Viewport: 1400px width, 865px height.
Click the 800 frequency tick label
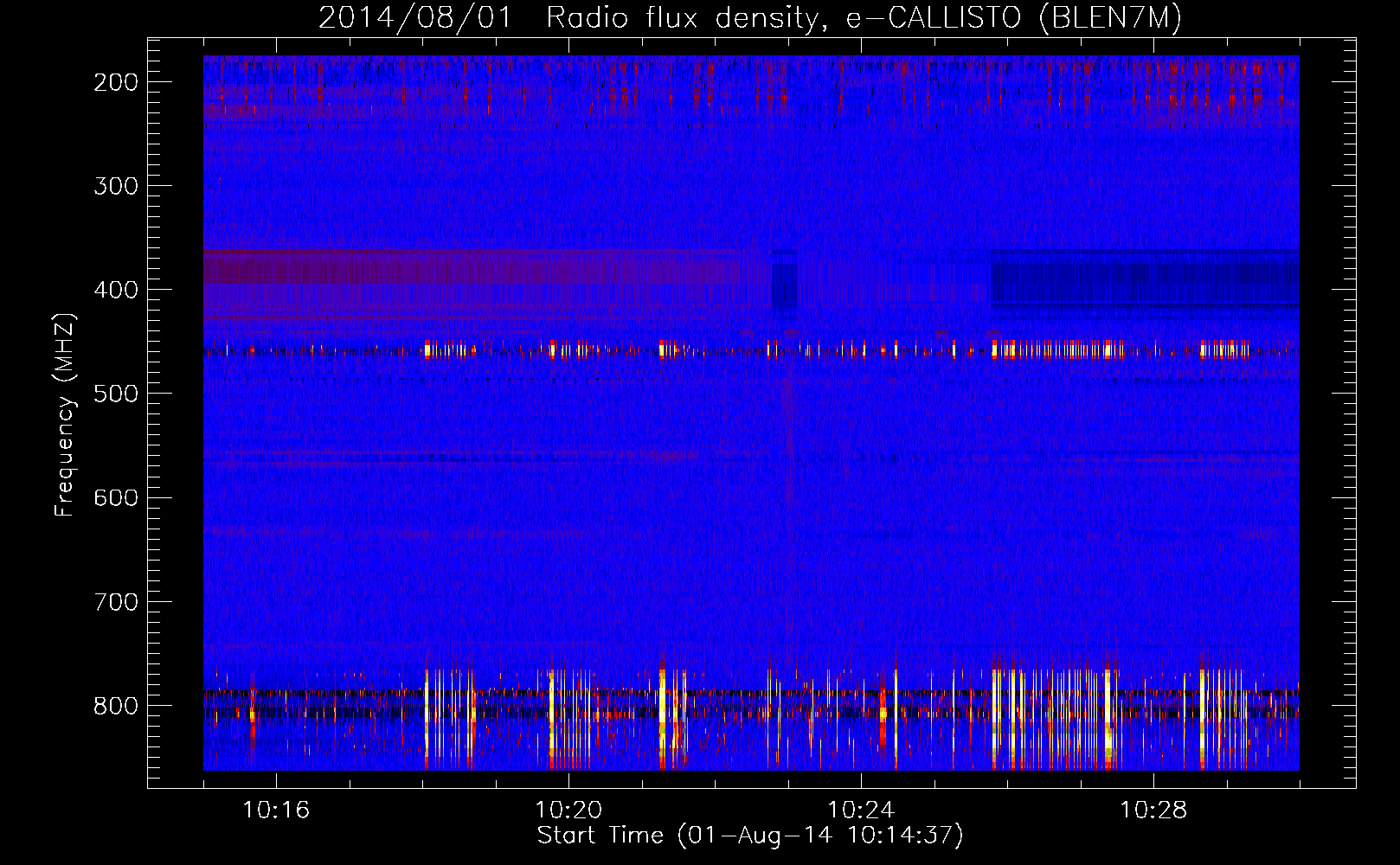[116, 706]
